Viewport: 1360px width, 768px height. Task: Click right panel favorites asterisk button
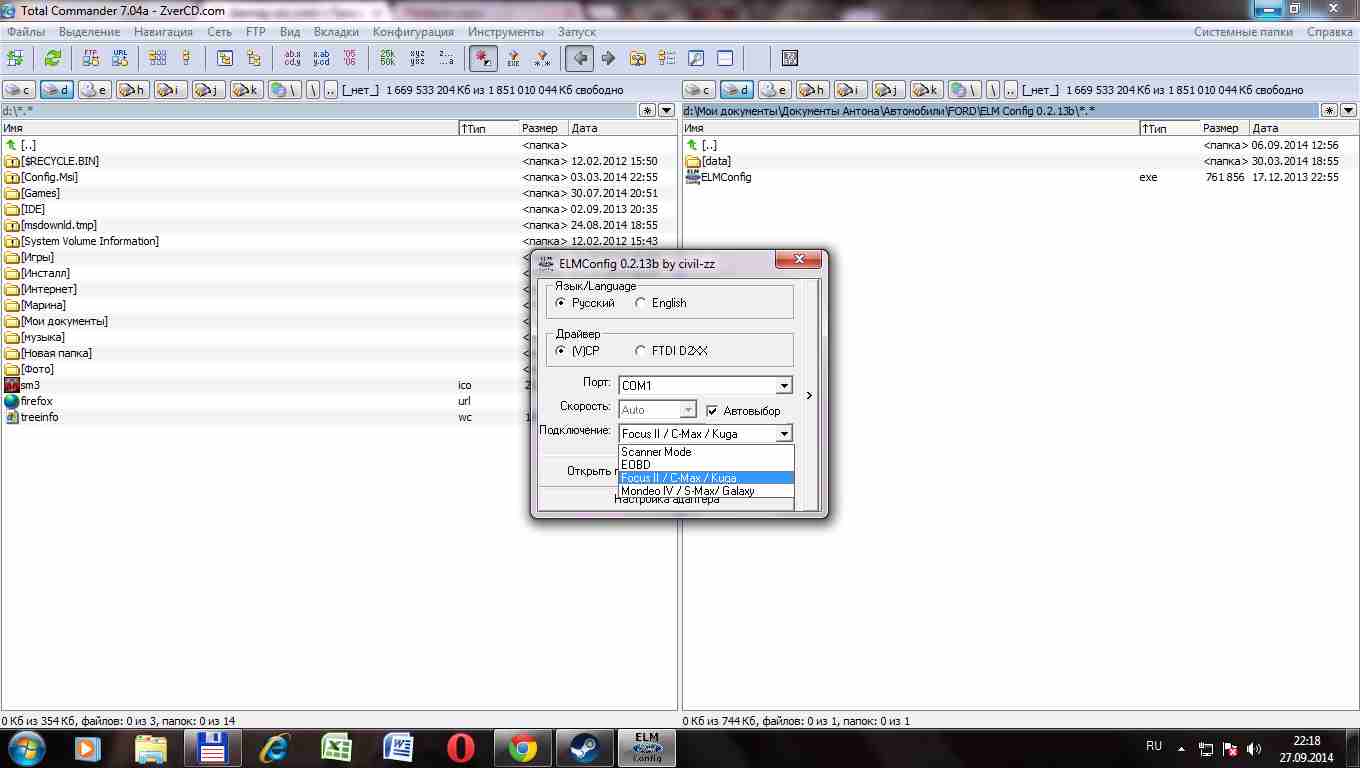coord(1330,111)
